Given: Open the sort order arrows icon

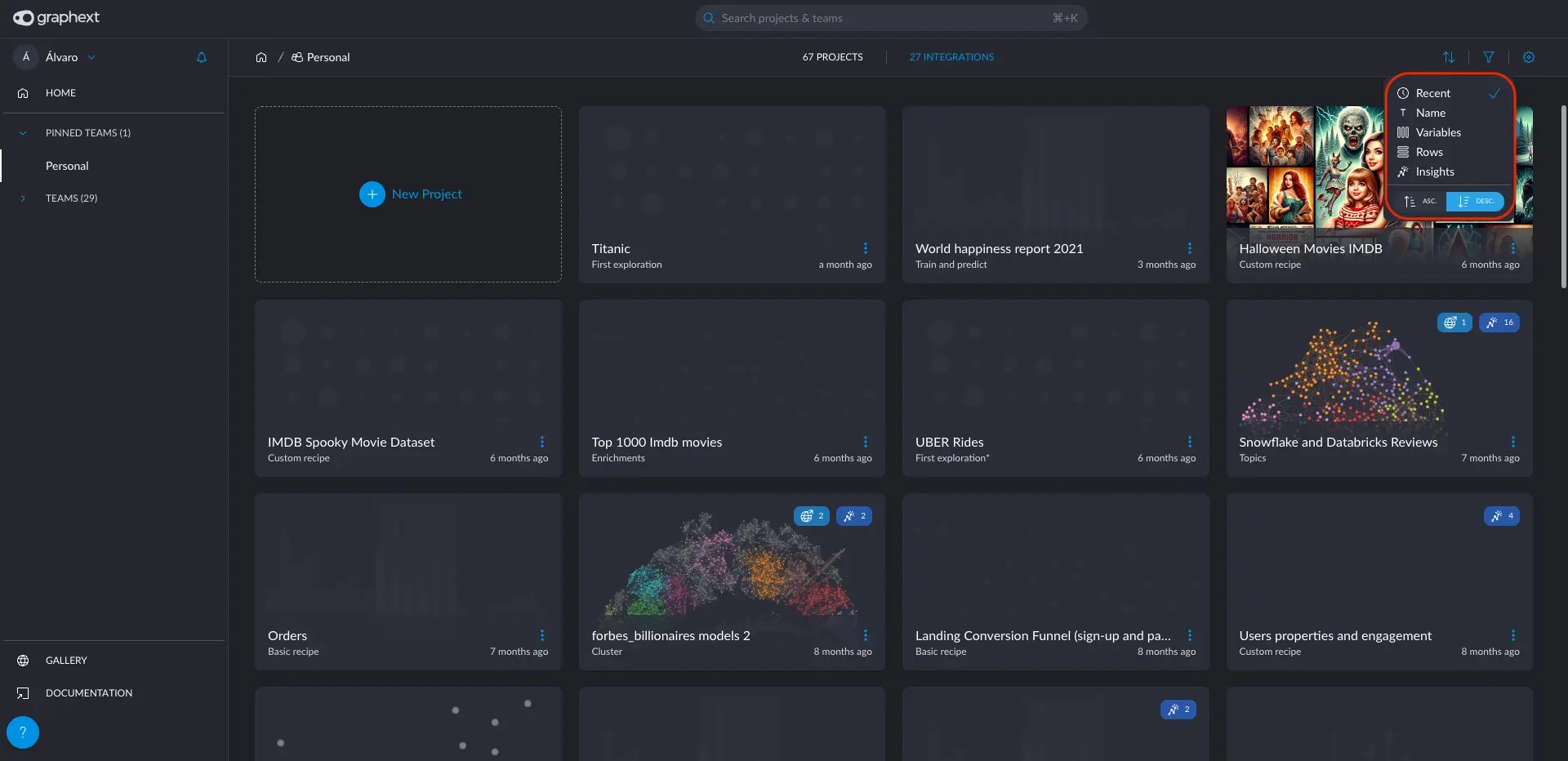Looking at the screenshot, I should [x=1449, y=57].
